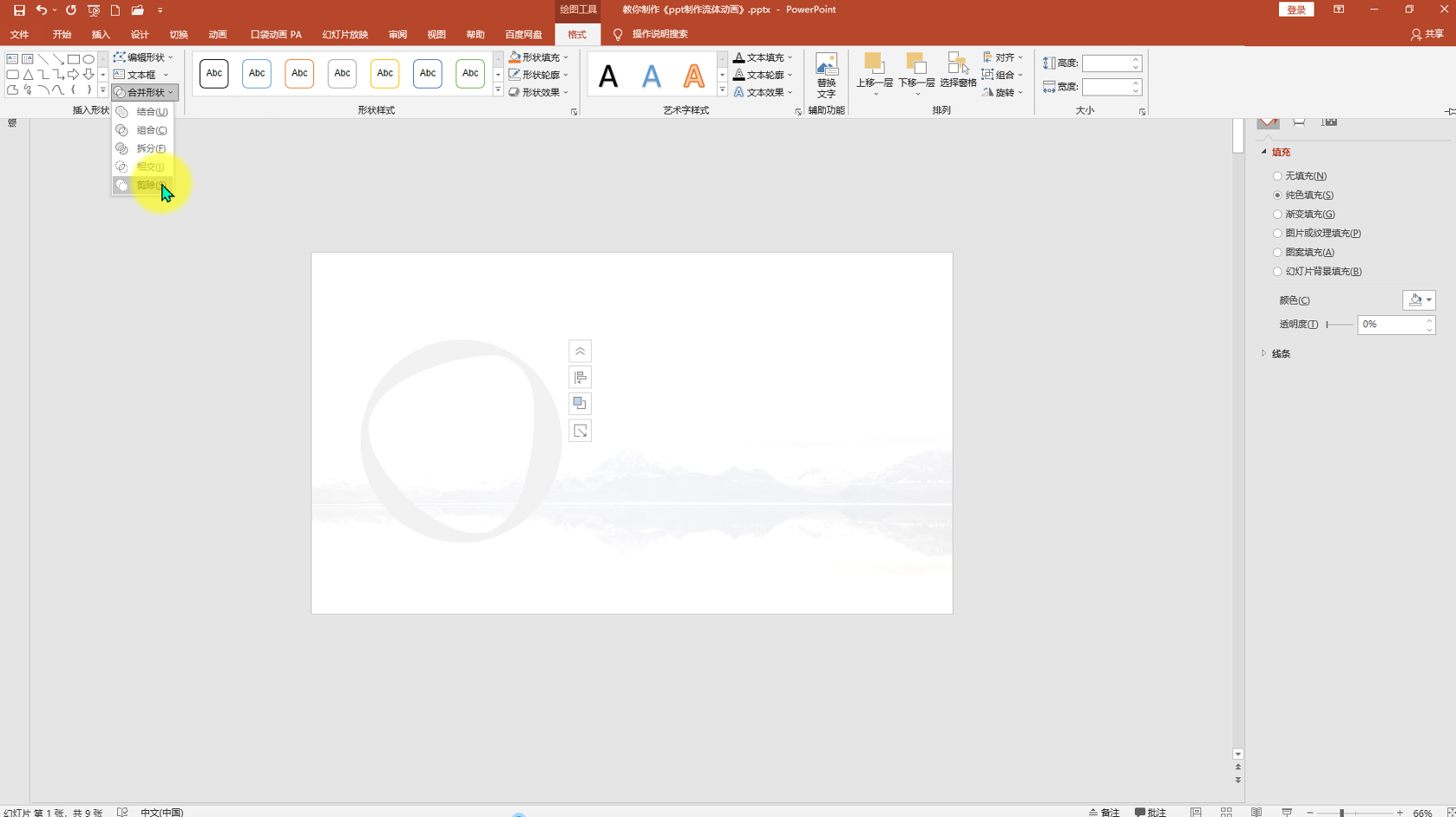The image size is (1456, 817).
Task: Open the Effects tab icon in format pane
Action: 1299,122
